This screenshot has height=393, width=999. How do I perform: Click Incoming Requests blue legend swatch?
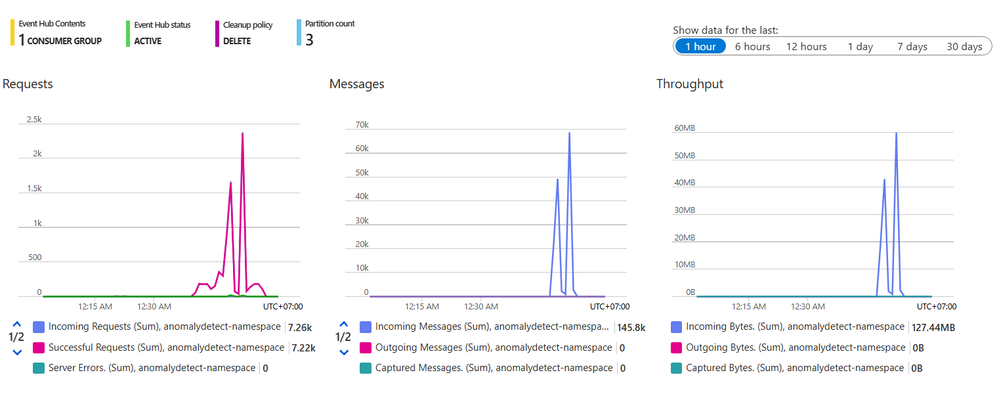point(38,327)
